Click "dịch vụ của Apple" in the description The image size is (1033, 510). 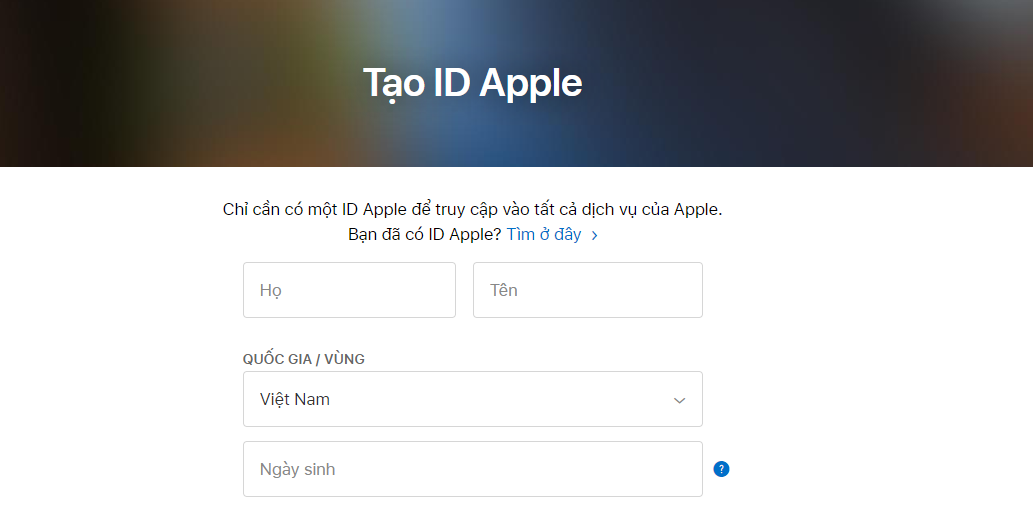654,209
